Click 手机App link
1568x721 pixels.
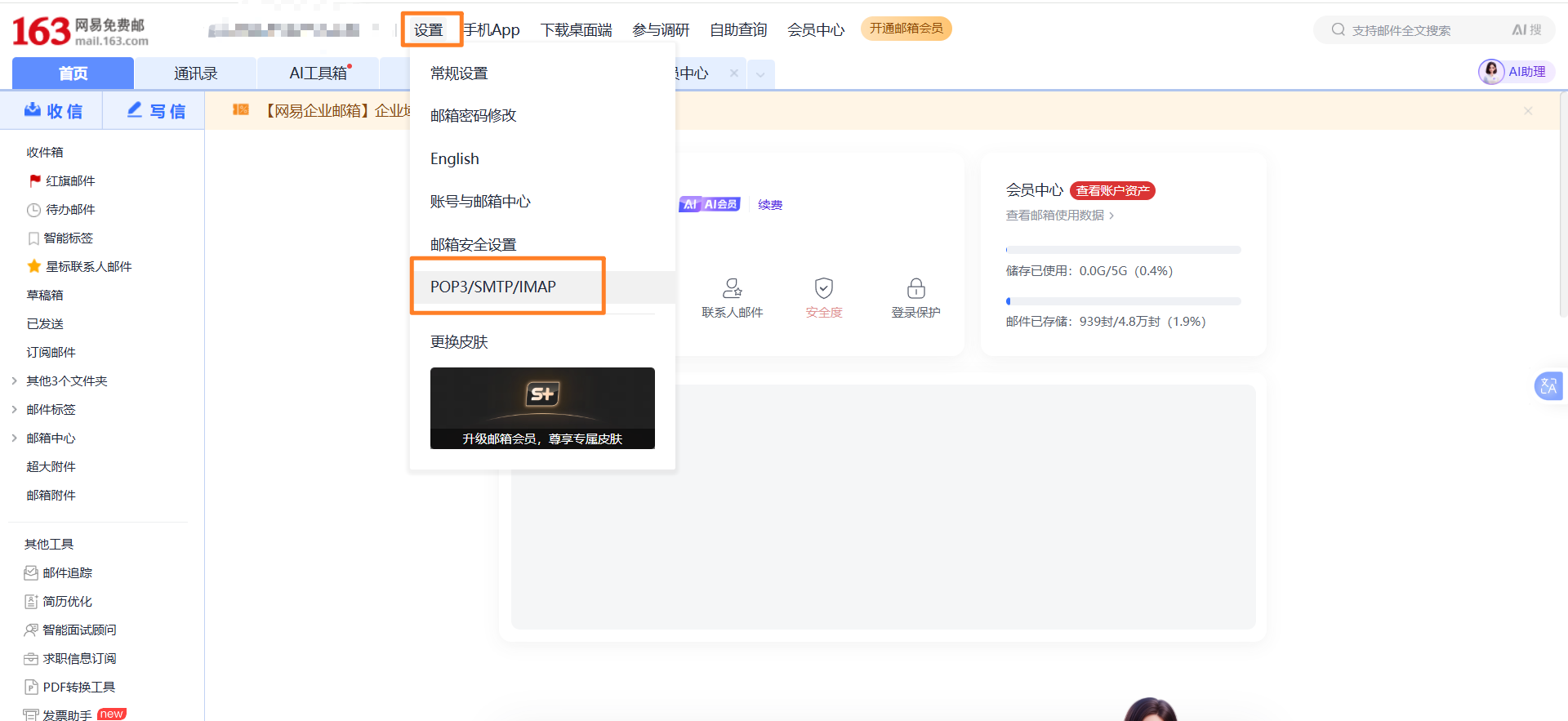(x=492, y=30)
